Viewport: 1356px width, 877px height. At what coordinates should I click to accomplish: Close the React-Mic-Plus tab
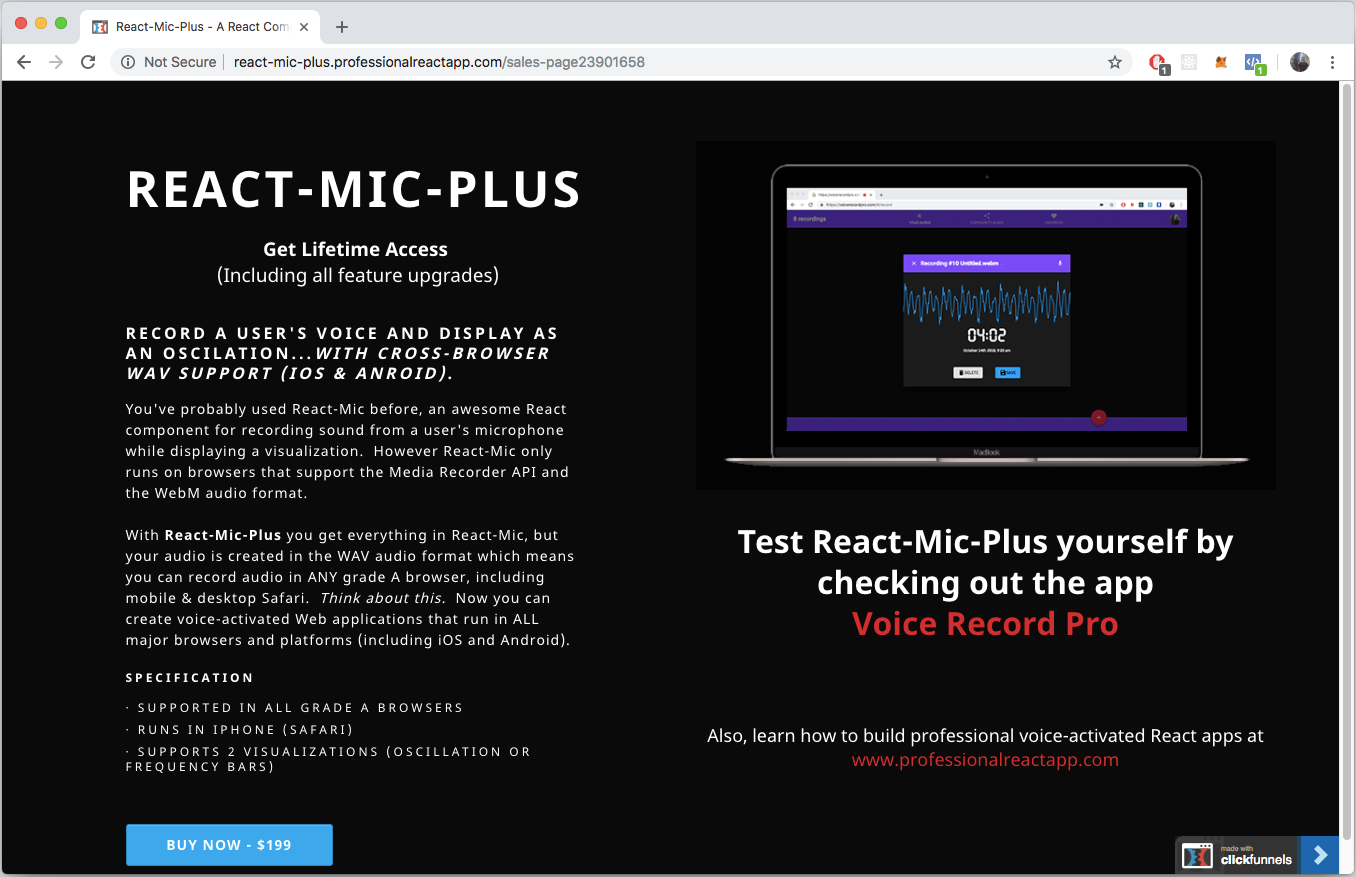[304, 27]
